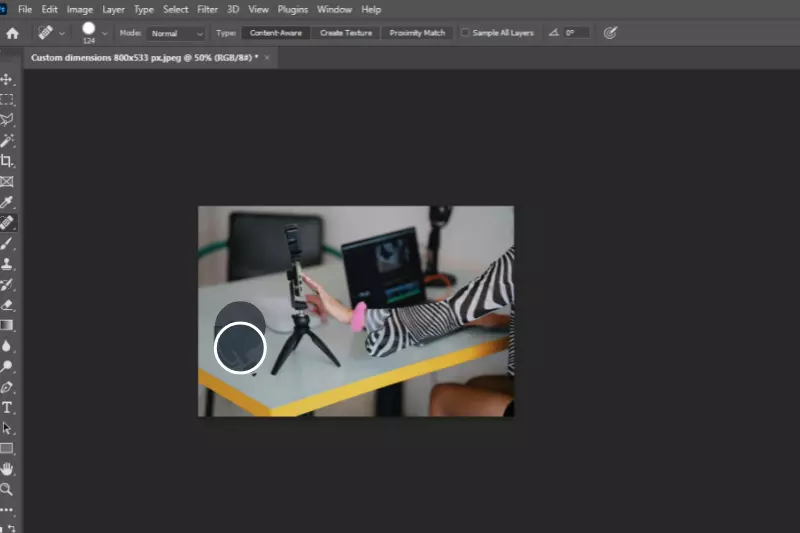Select the Gradient tool
Screen dimensions: 800x533
pos(7,325)
